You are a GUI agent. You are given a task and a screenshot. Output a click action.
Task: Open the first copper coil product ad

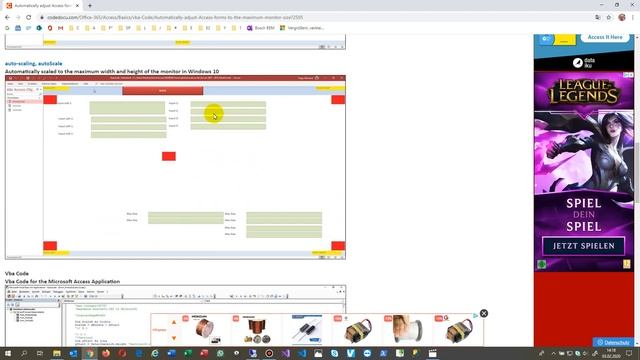tap(206, 330)
